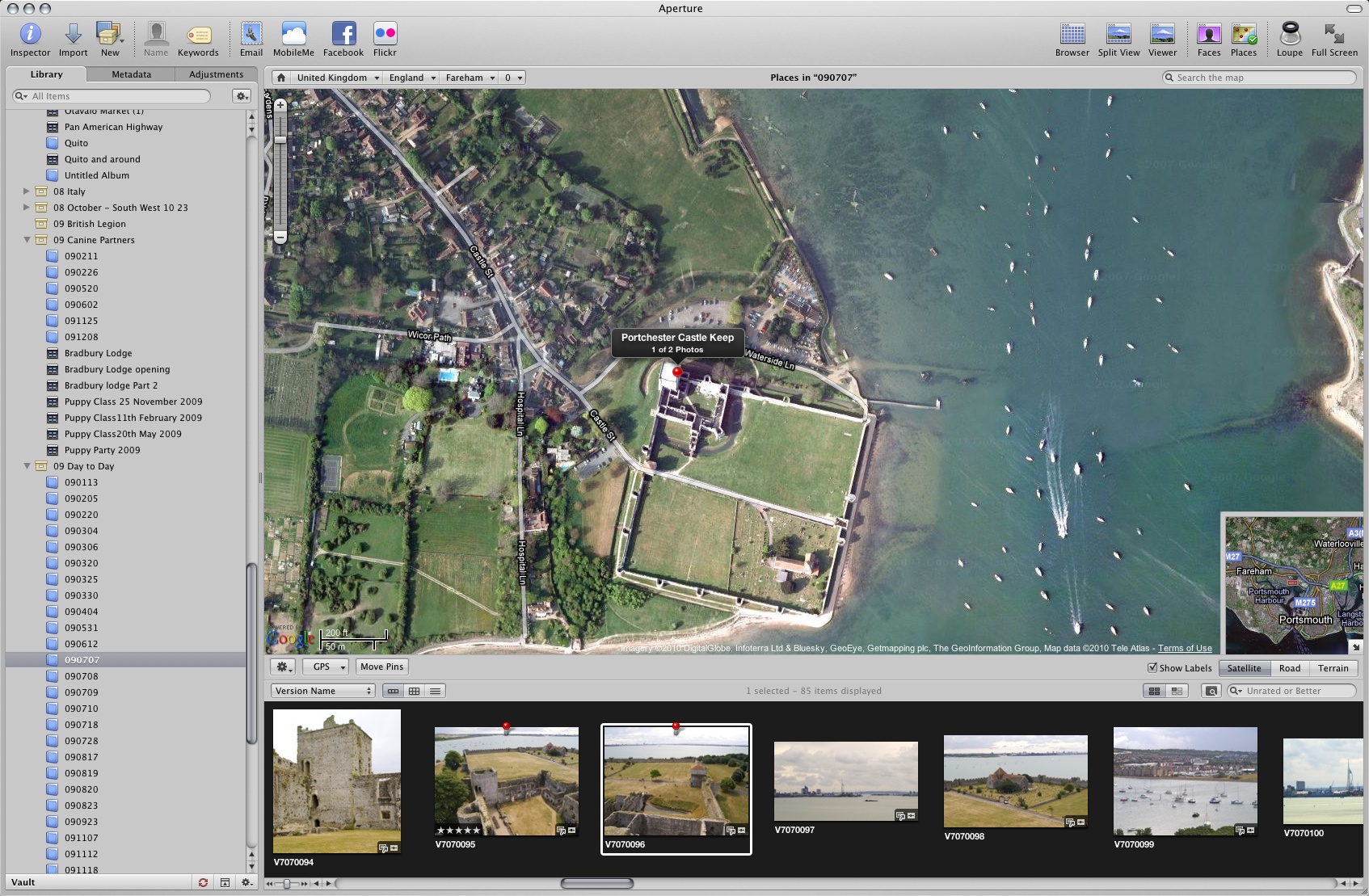
Task: Switch to Split View layout
Action: pos(1118,35)
